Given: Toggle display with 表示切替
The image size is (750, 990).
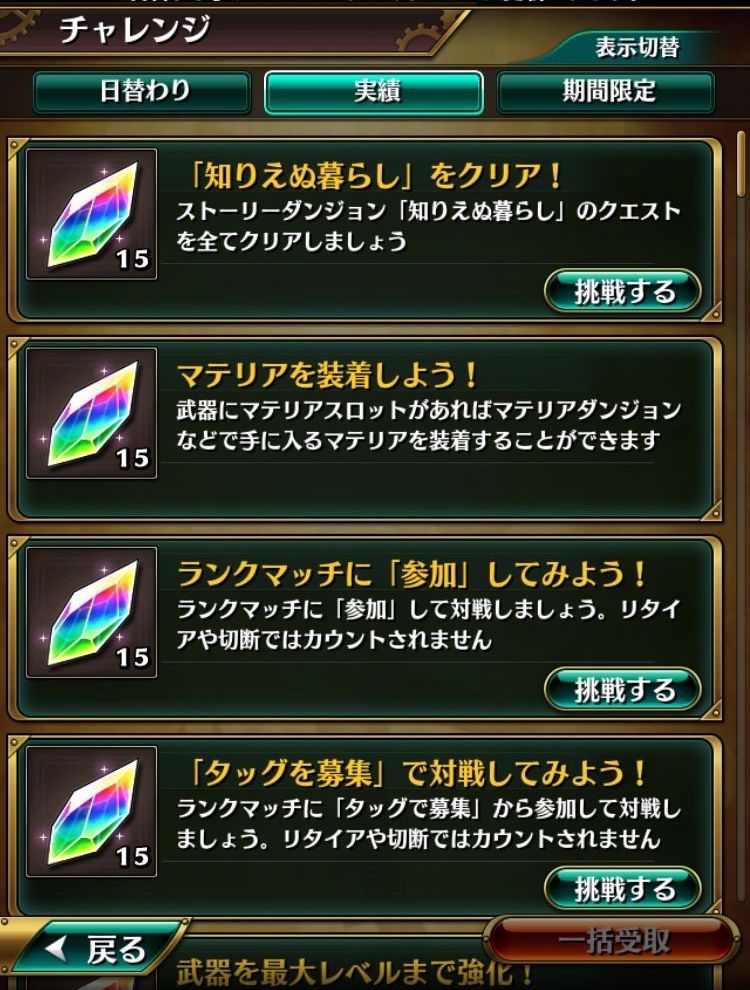Looking at the screenshot, I should (x=637, y=48).
